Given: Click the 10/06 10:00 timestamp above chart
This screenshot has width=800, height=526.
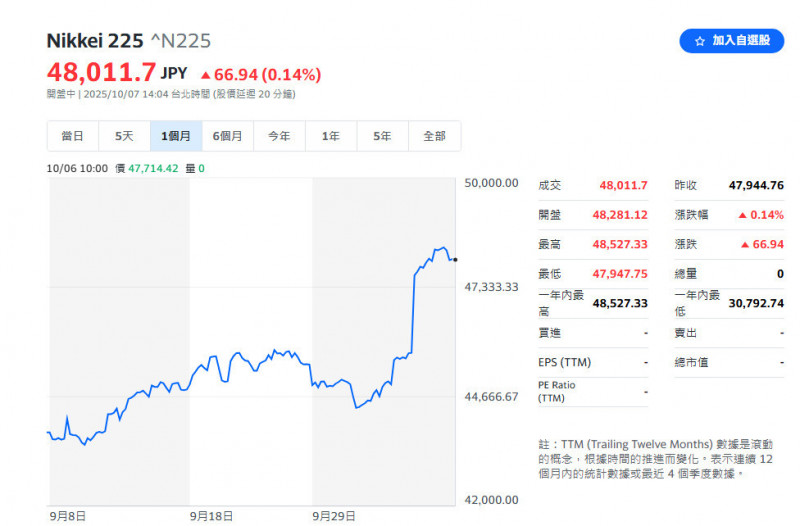Looking at the screenshot, I should (77, 168).
